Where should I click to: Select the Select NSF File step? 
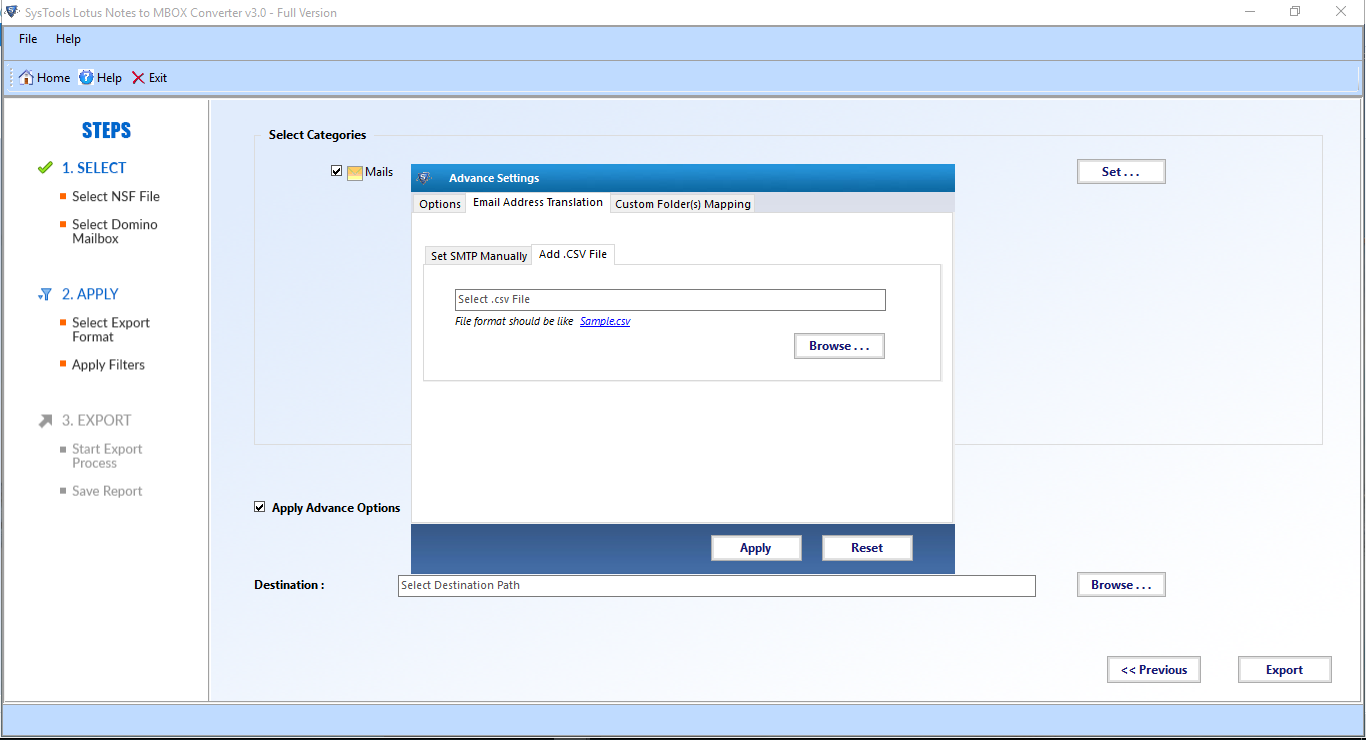116,197
